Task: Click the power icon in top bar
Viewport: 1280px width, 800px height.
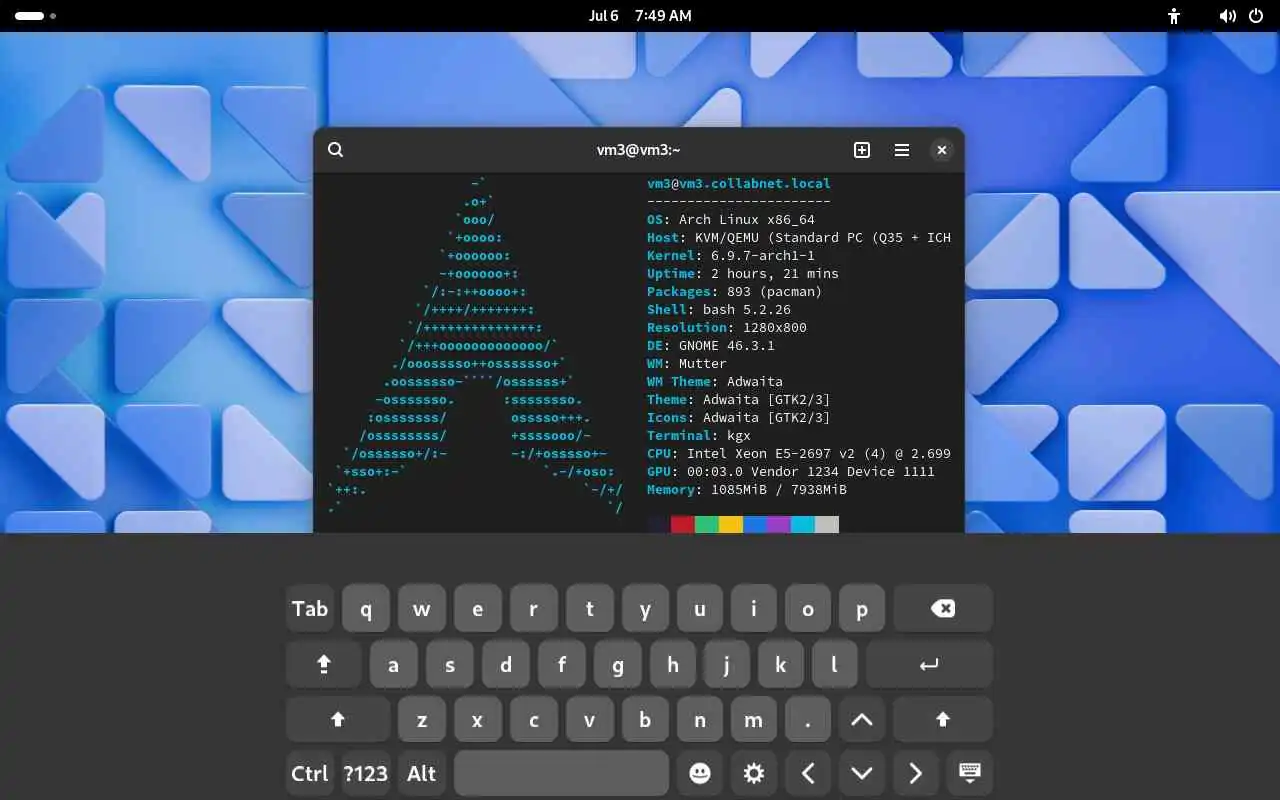Action: [x=1256, y=16]
